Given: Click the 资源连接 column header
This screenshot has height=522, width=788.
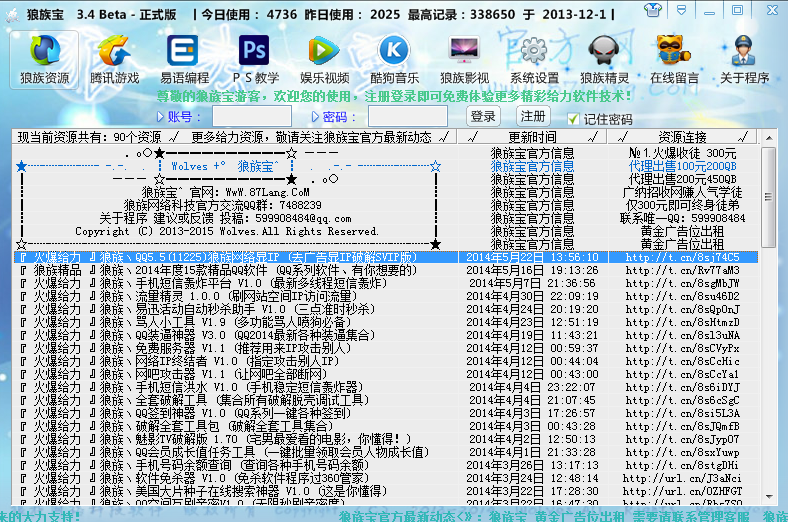Looking at the screenshot, I should click(682, 137).
